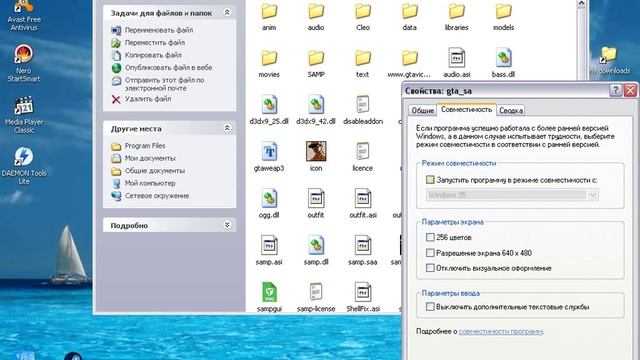Select the d3dx9_25.dll file
The height and width of the screenshot is (360, 640).
click(x=269, y=110)
